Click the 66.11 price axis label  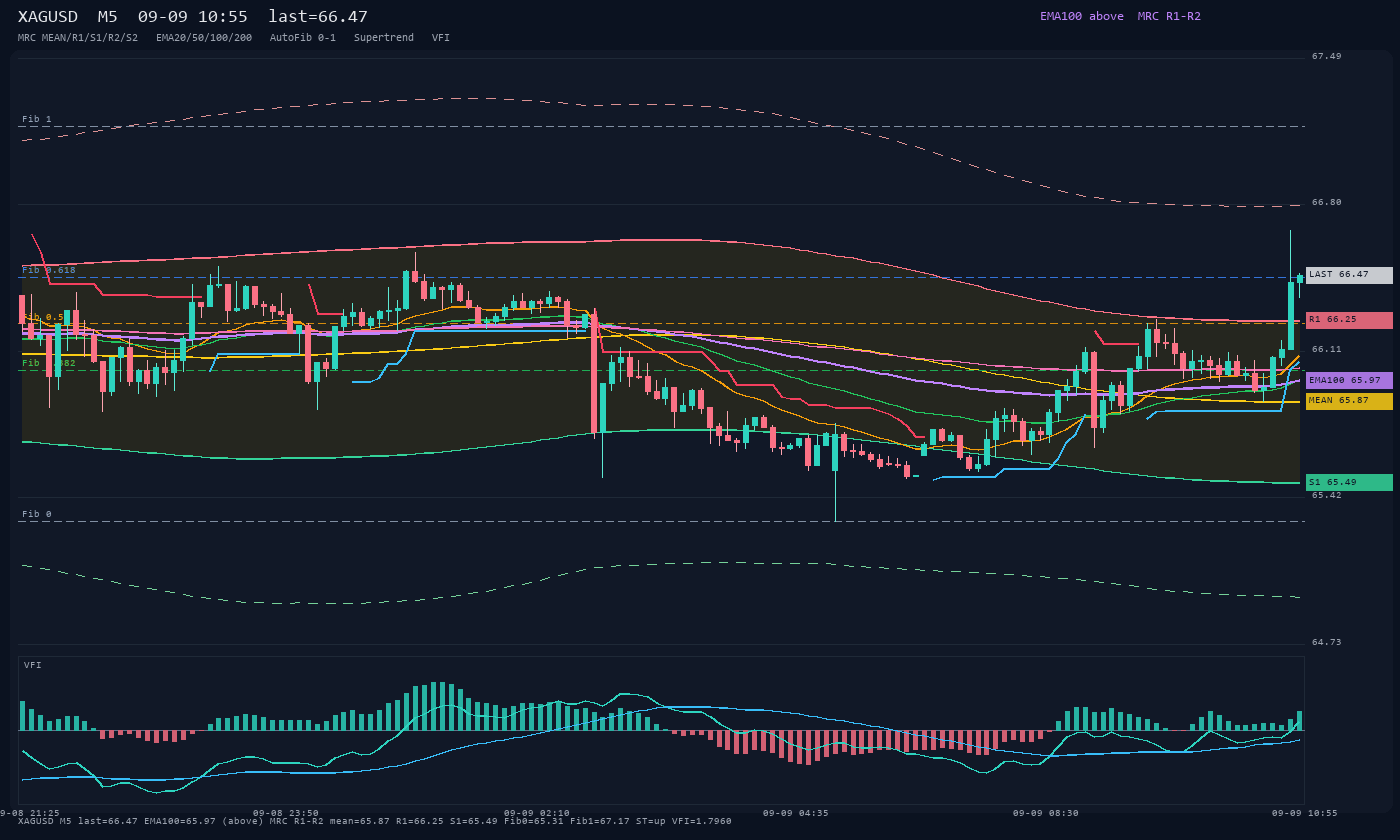[x=1327, y=349]
